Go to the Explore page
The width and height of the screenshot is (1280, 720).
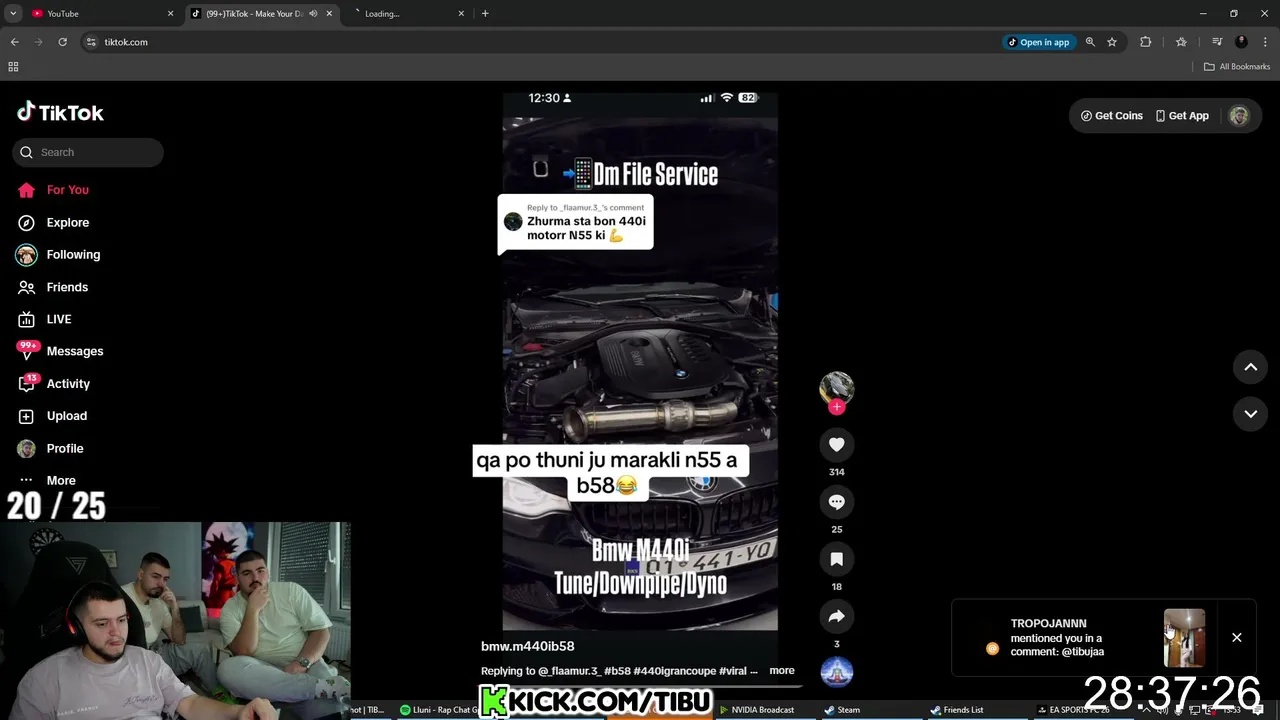[x=53, y=222]
